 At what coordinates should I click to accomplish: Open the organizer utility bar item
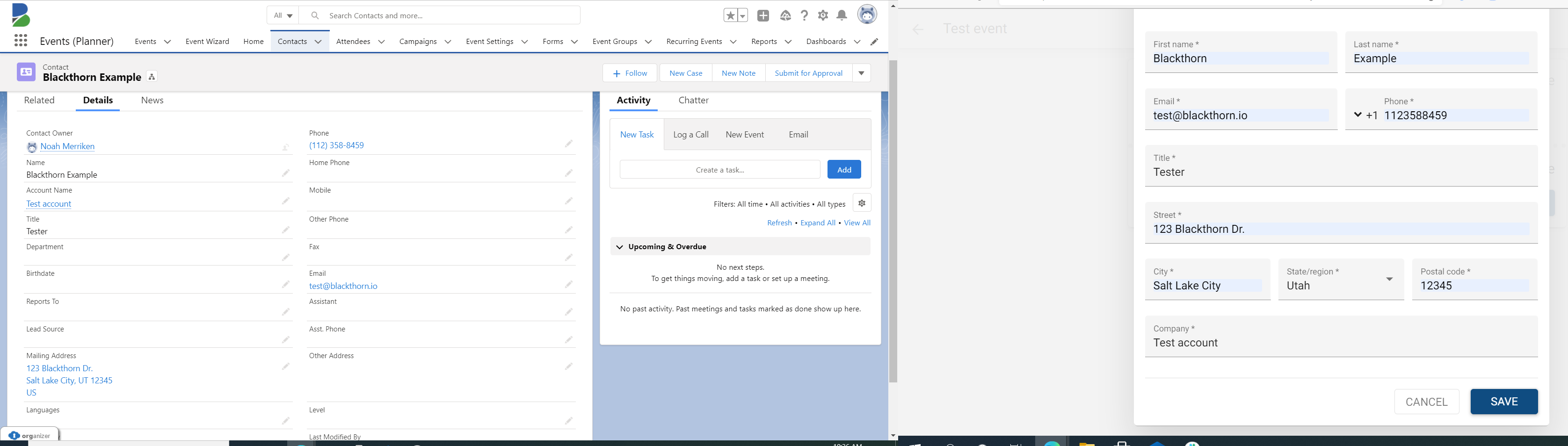[30, 435]
